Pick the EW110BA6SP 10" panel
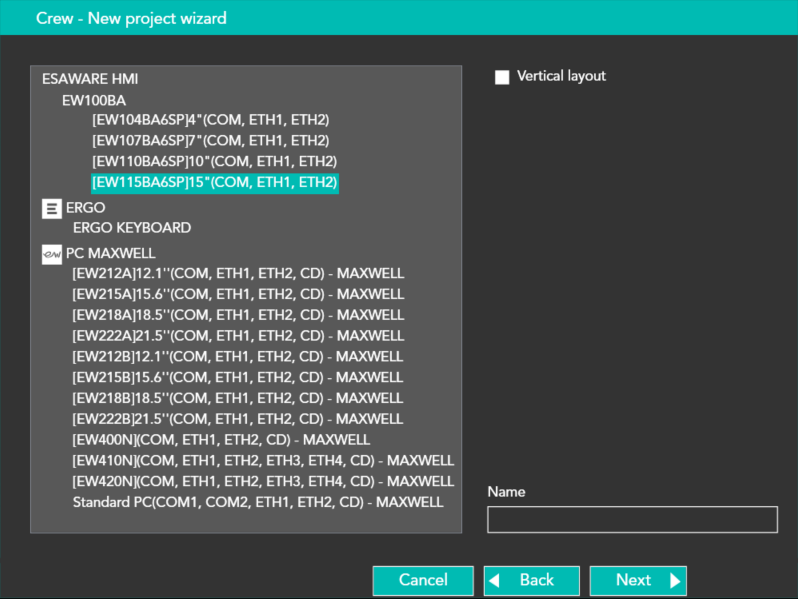Viewport: 798px width, 599px height. [214, 162]
